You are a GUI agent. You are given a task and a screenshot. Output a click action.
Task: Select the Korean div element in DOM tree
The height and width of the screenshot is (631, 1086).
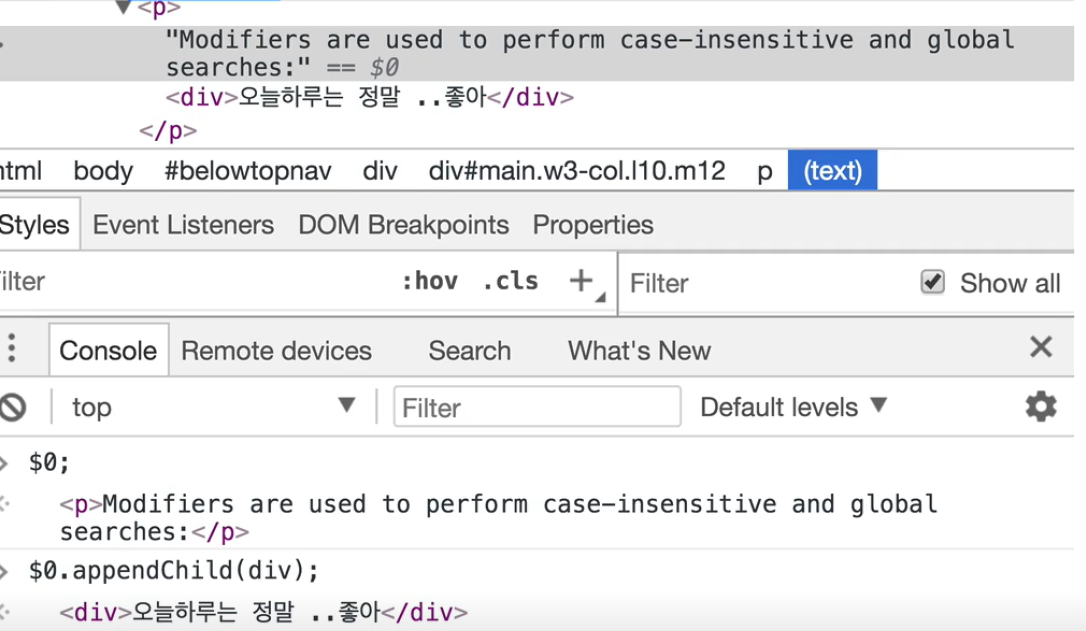click(370, 98)
